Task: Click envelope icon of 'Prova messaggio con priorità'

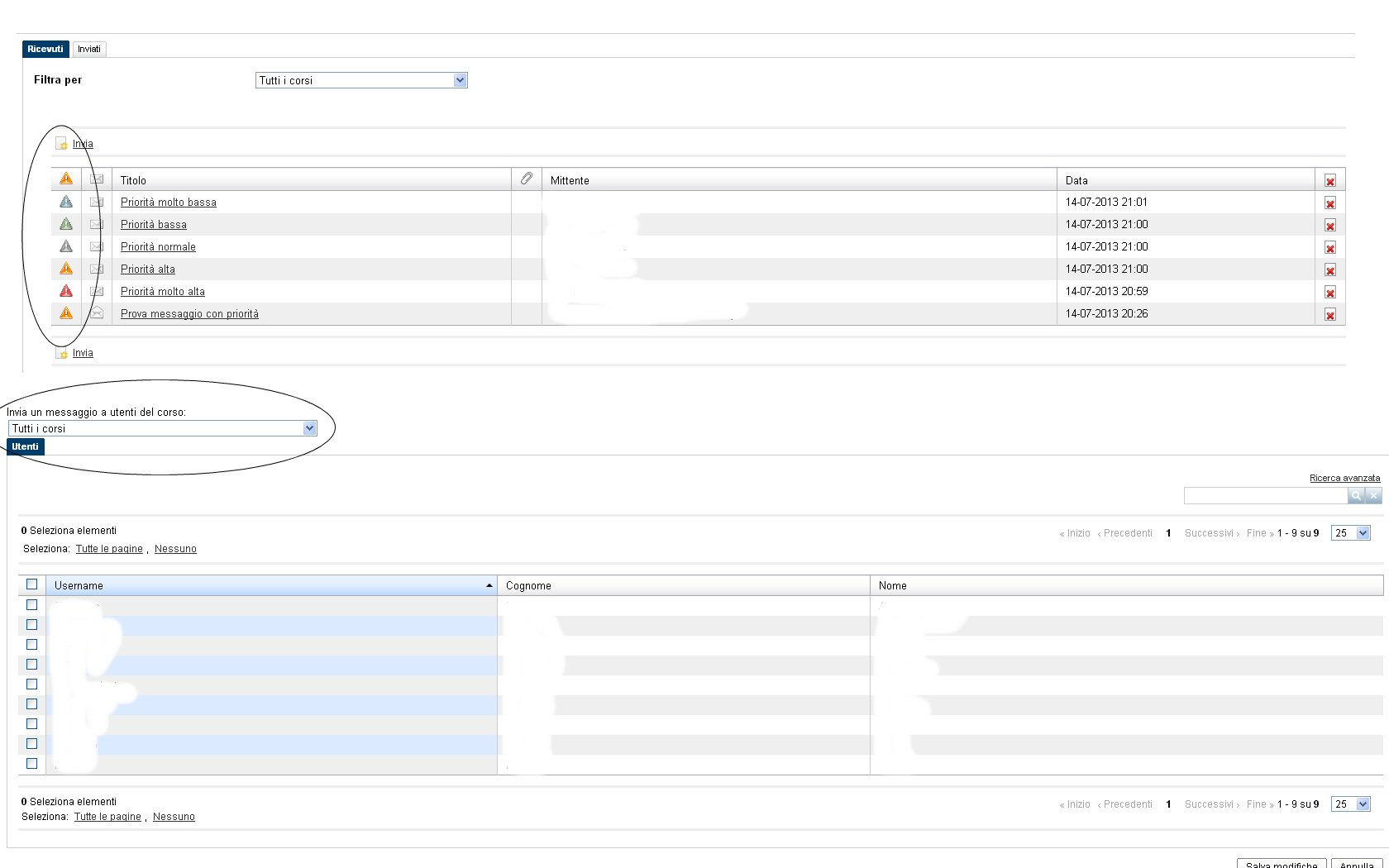Action: [97, 313]
